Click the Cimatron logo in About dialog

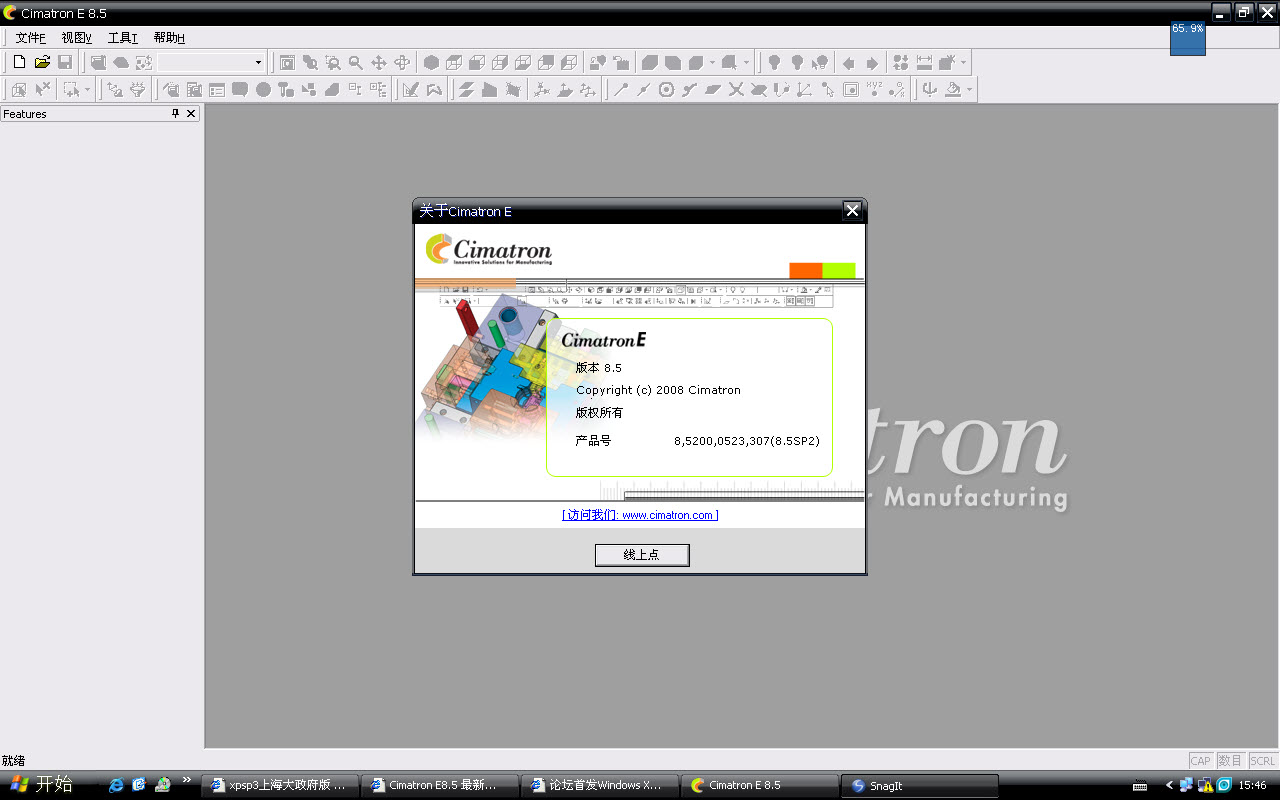[489, 249]
